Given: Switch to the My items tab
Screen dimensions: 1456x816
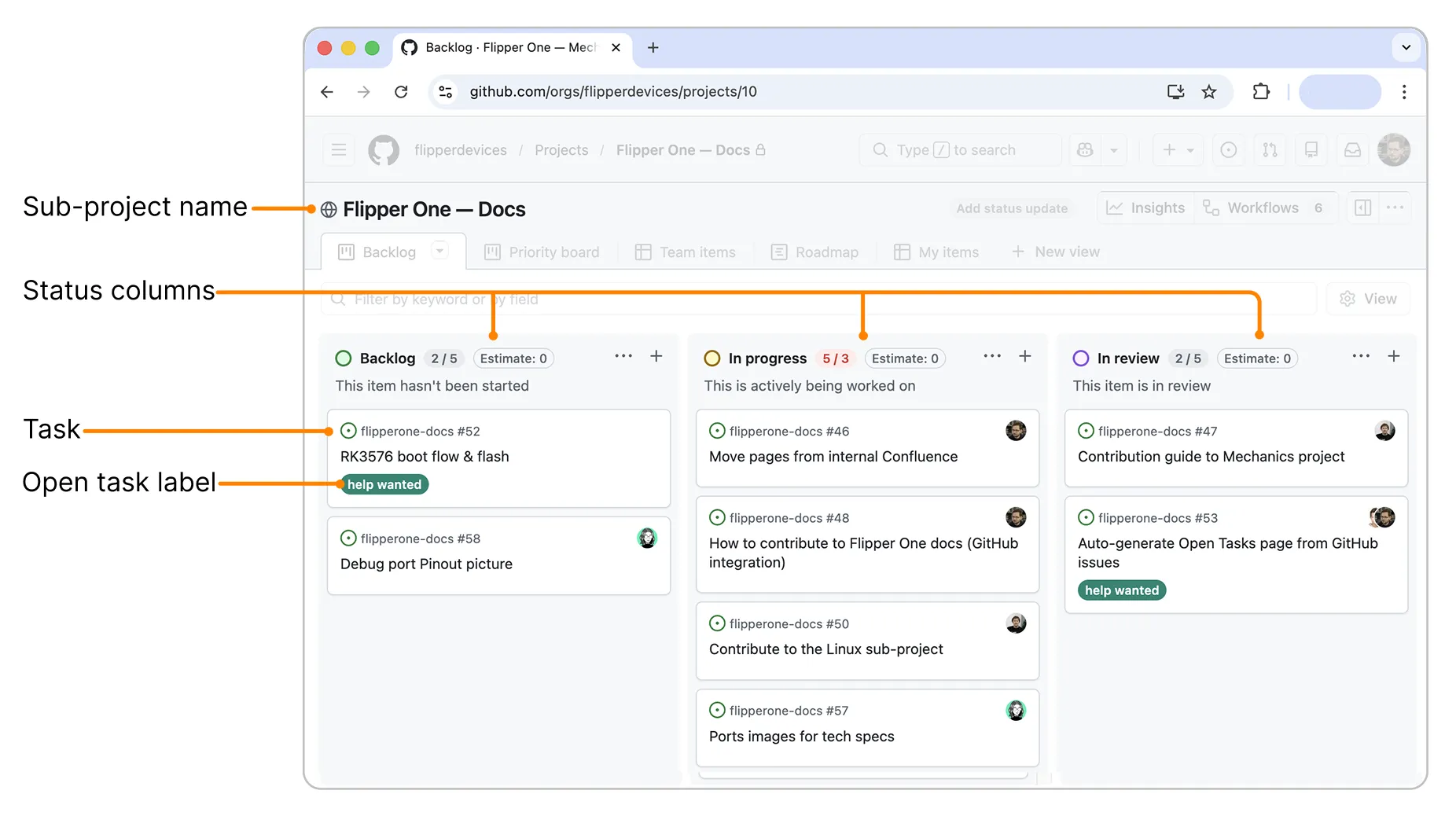Looking at the screenshot, I should coord(936,252).
